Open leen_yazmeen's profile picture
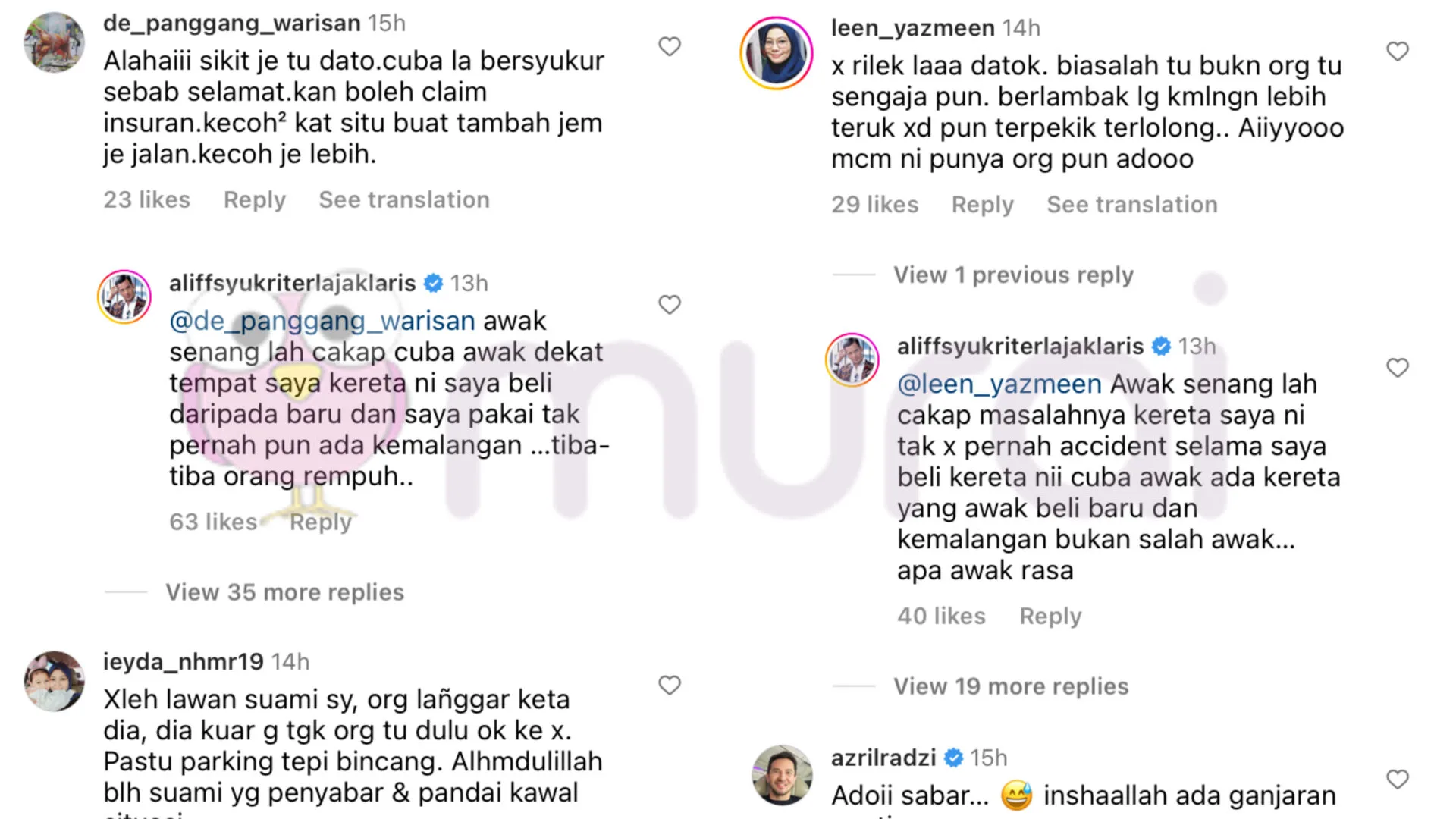 point(777,54)
